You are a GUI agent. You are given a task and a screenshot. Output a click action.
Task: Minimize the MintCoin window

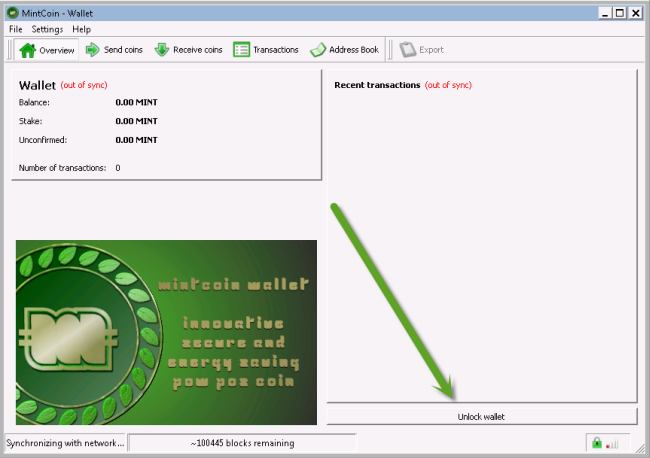[605, 13]
